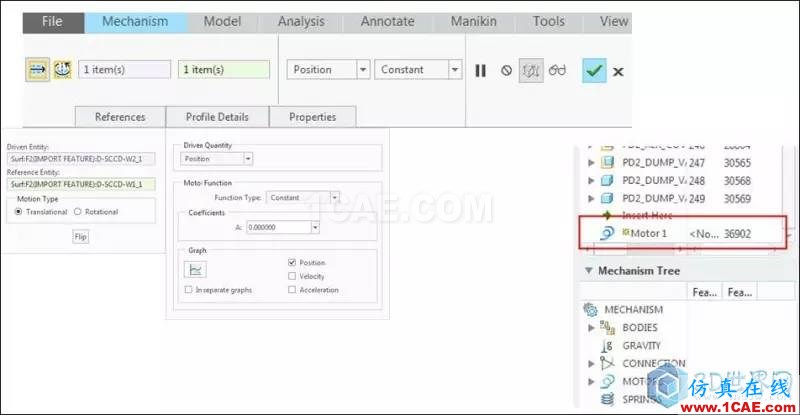Enable the Acceleration graph checkbox
The image size is (800, 415).
(x=292, y=289)
